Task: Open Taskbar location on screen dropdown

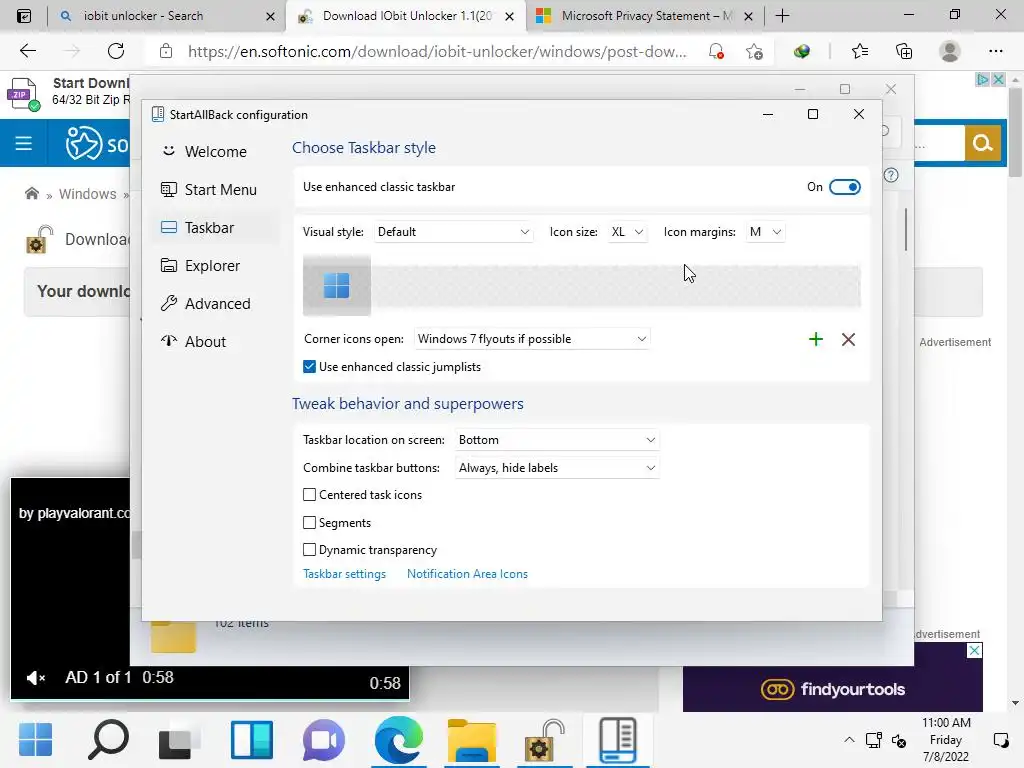Action: point(556,440)
